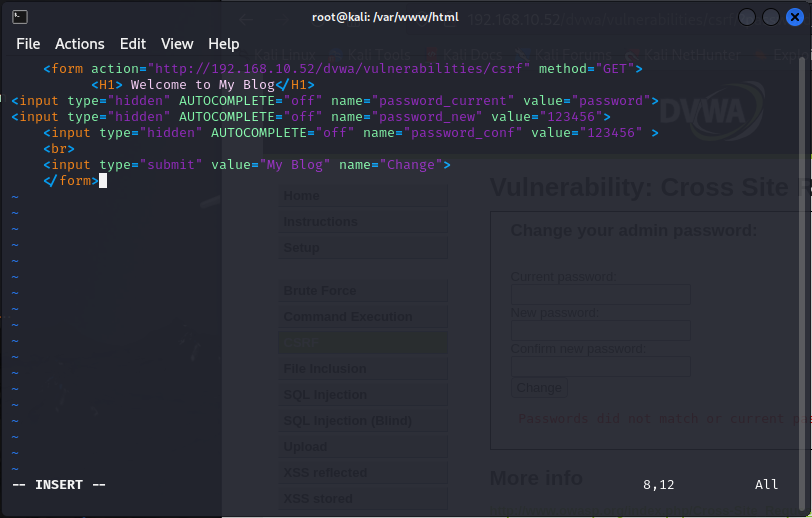Viewport: 812px width, 518px height.
Task: Open Setup in the DVWA sidebar
Action: [363, 248]
